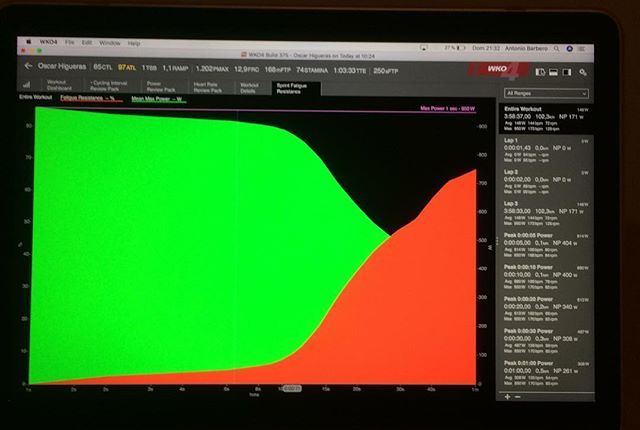This screenshot has height=430, width=640.
Task: Click the Oscar Higueras athlete name
Action: [x=62, y=66]
